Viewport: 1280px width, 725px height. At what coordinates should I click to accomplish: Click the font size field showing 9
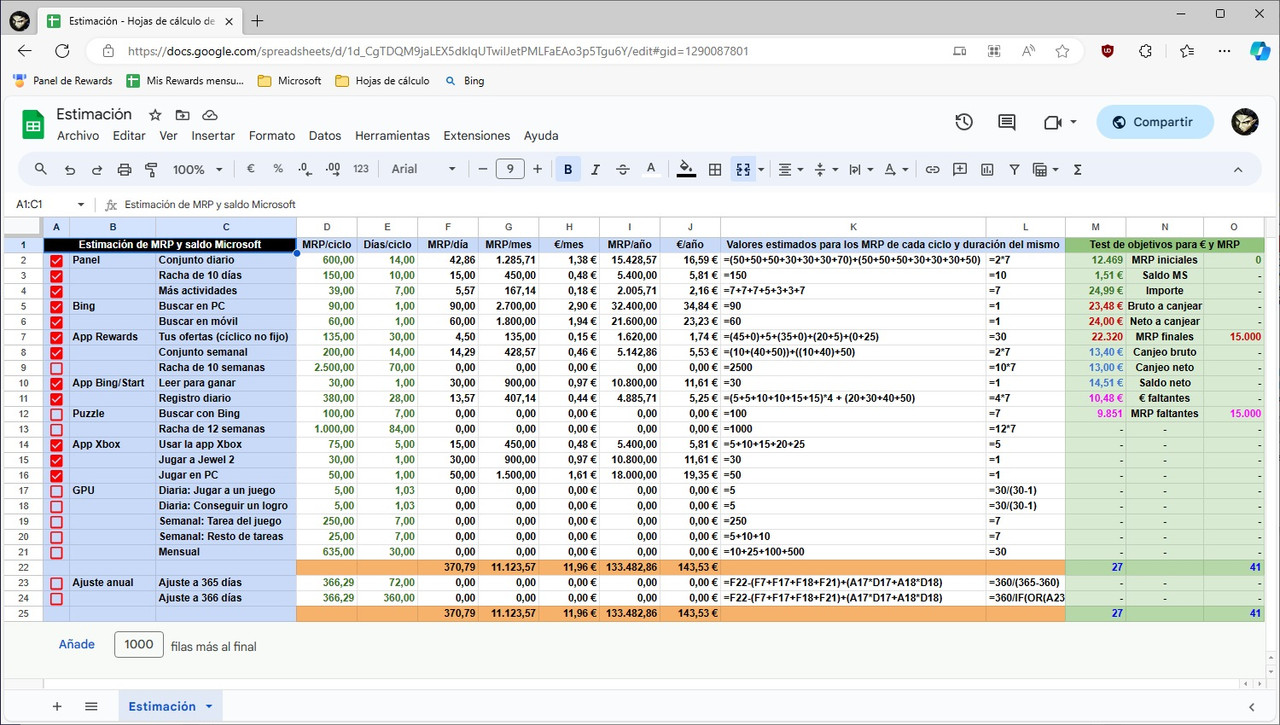510,169
